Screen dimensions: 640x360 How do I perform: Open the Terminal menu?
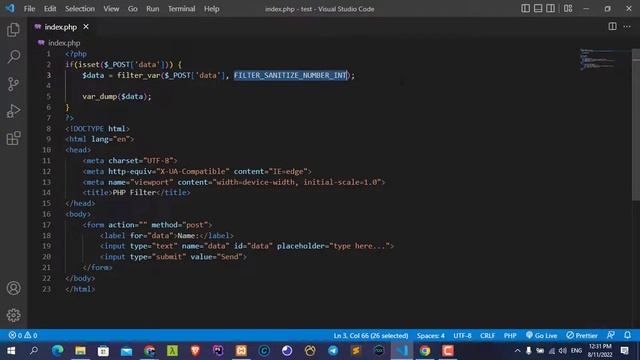(182, 9)
